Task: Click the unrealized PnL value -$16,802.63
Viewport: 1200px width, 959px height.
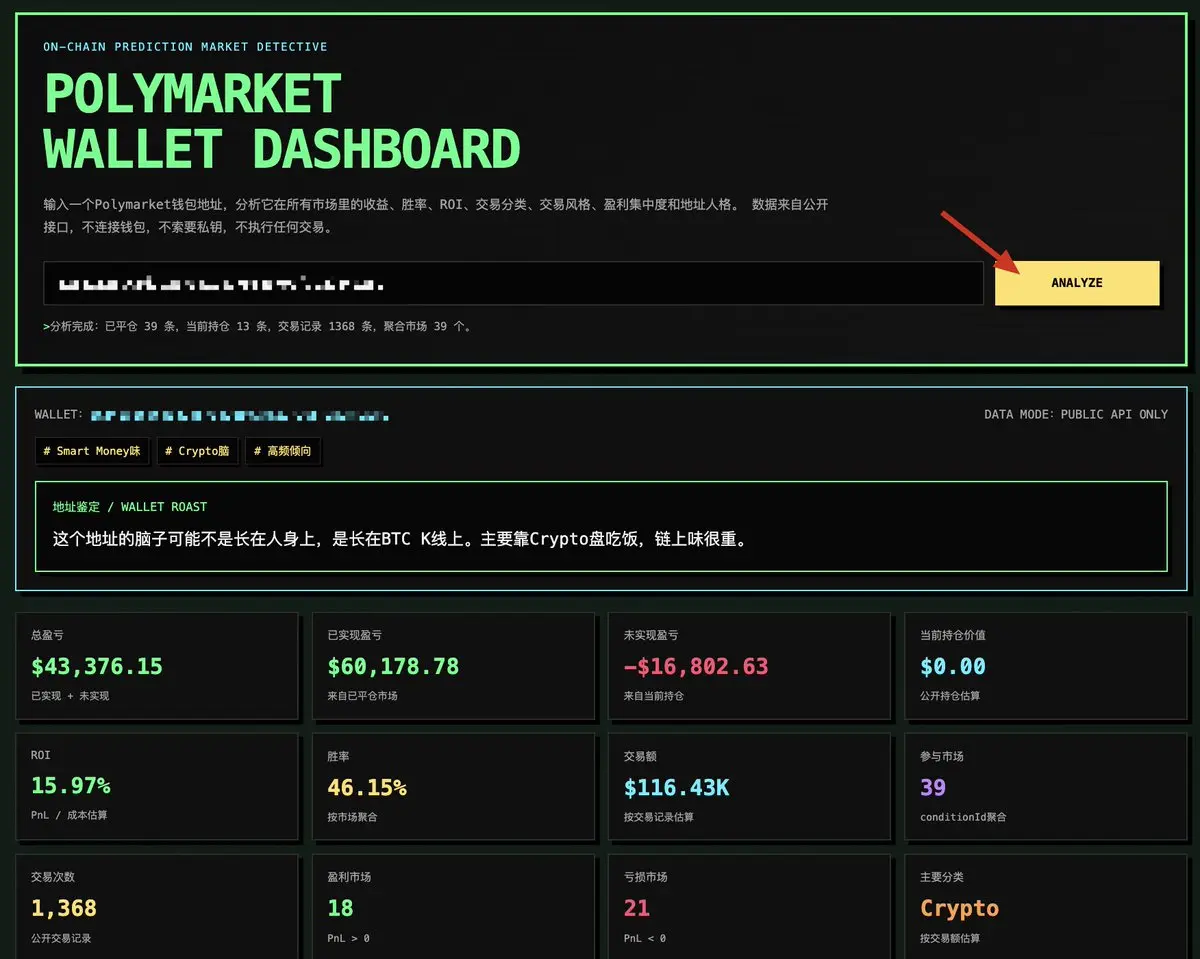Action: pyautogui.click(x=696, y=666)
